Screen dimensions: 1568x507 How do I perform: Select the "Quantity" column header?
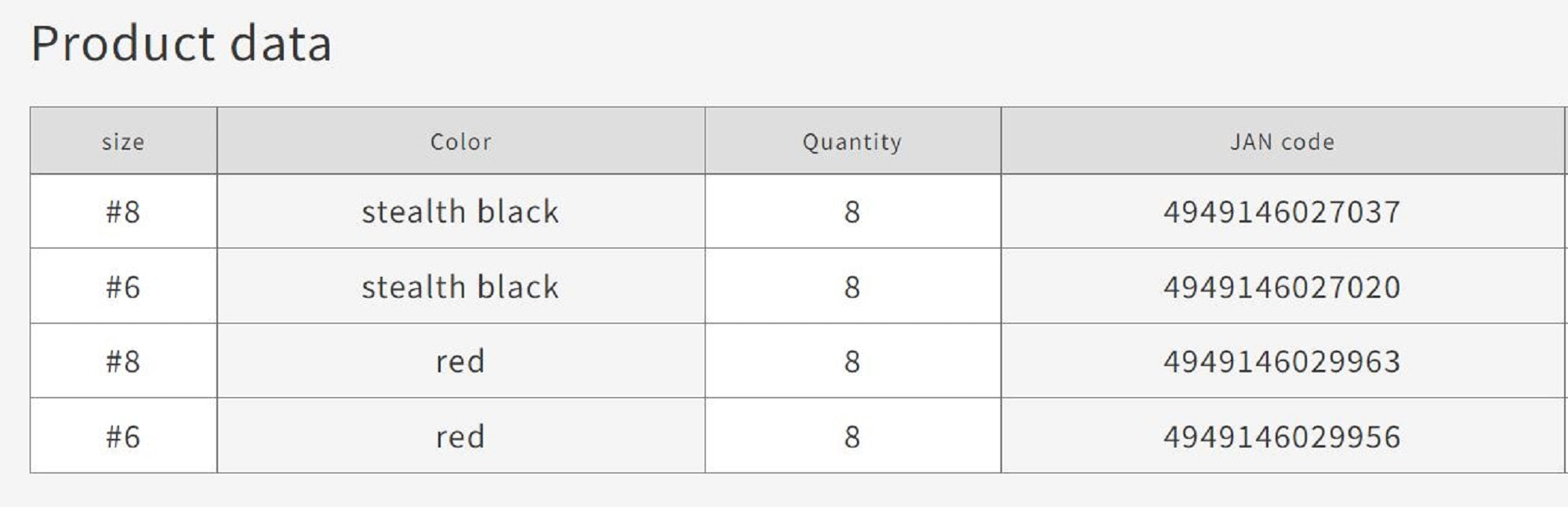852,142
